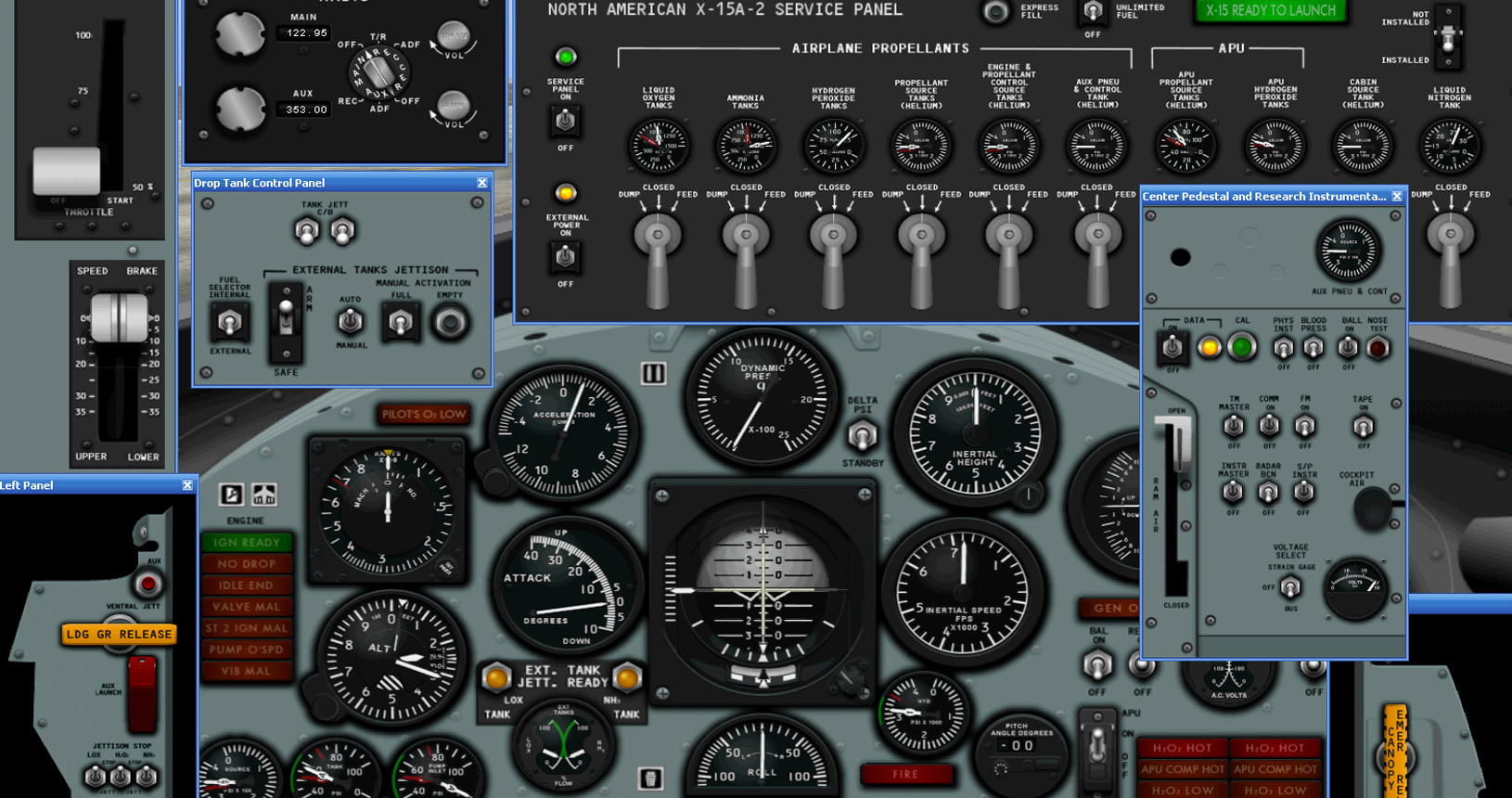Click the Express Fill button
1512x798 pixels.
point(996,12)
